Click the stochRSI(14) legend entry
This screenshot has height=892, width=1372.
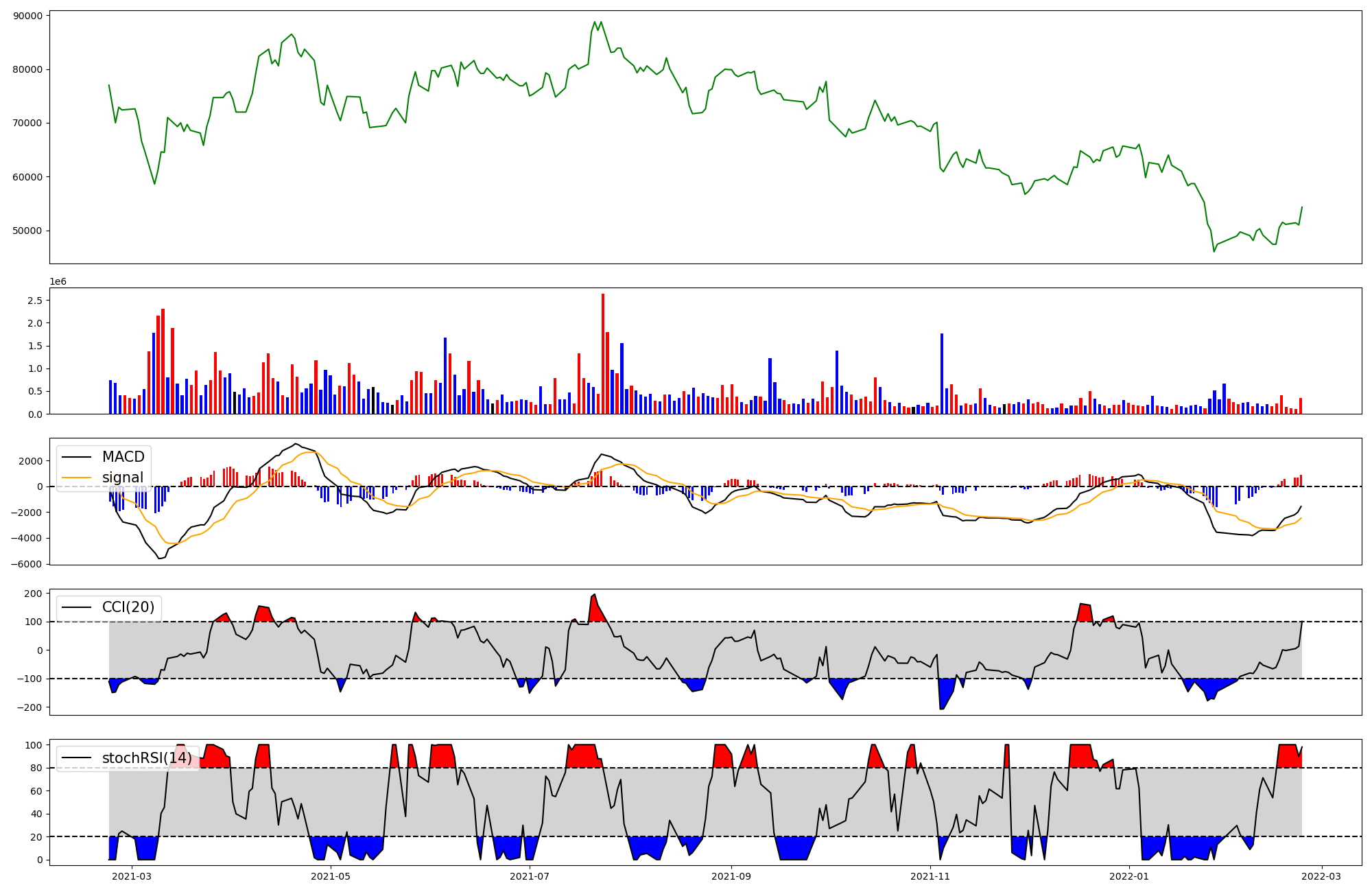(147, 758)
